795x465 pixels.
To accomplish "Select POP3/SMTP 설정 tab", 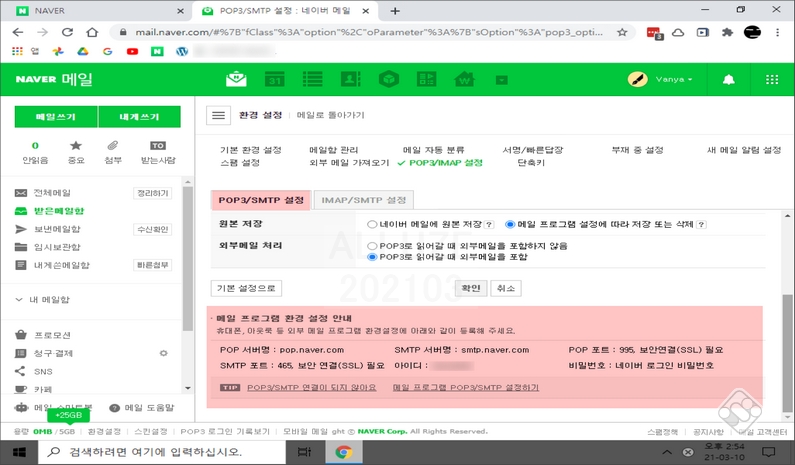I will pos(261,200).
